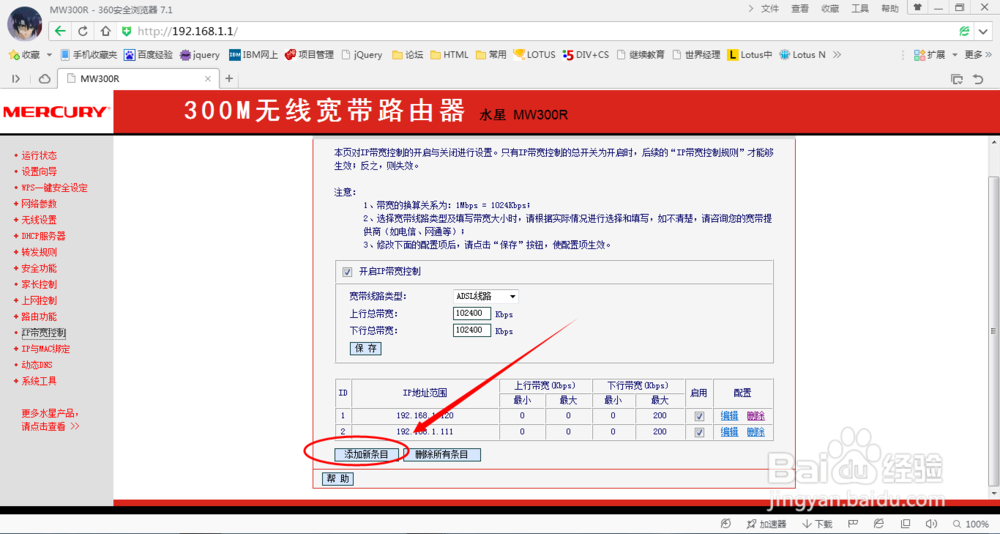Open 运行状态 in the router sidebar

pyautogui.click(x=39, y=156)
